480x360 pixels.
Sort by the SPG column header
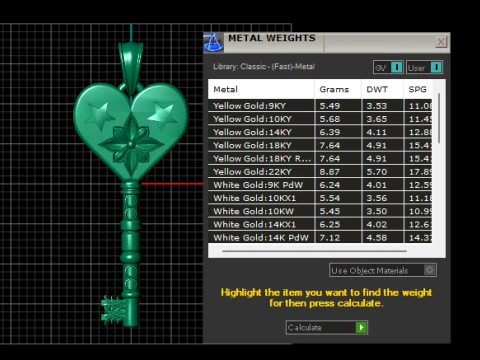[417, 89]
